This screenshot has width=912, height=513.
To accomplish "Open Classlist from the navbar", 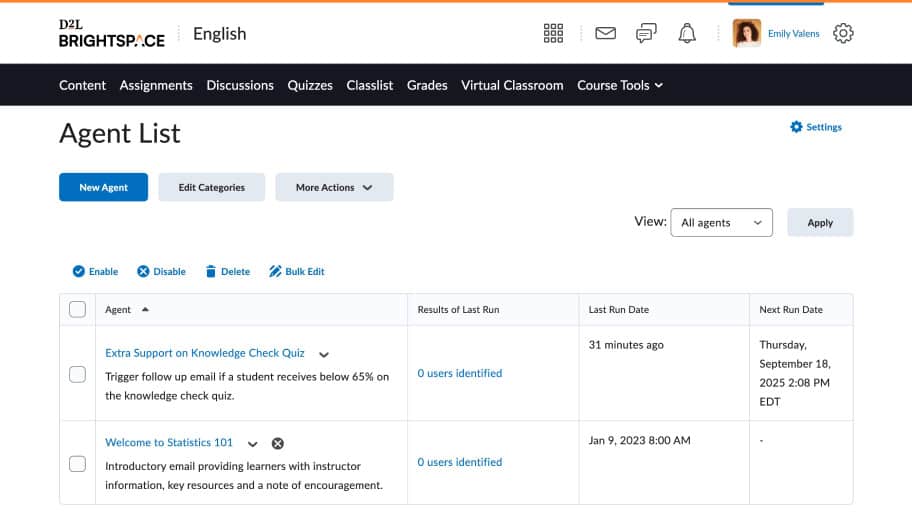I will coord(370,86).
